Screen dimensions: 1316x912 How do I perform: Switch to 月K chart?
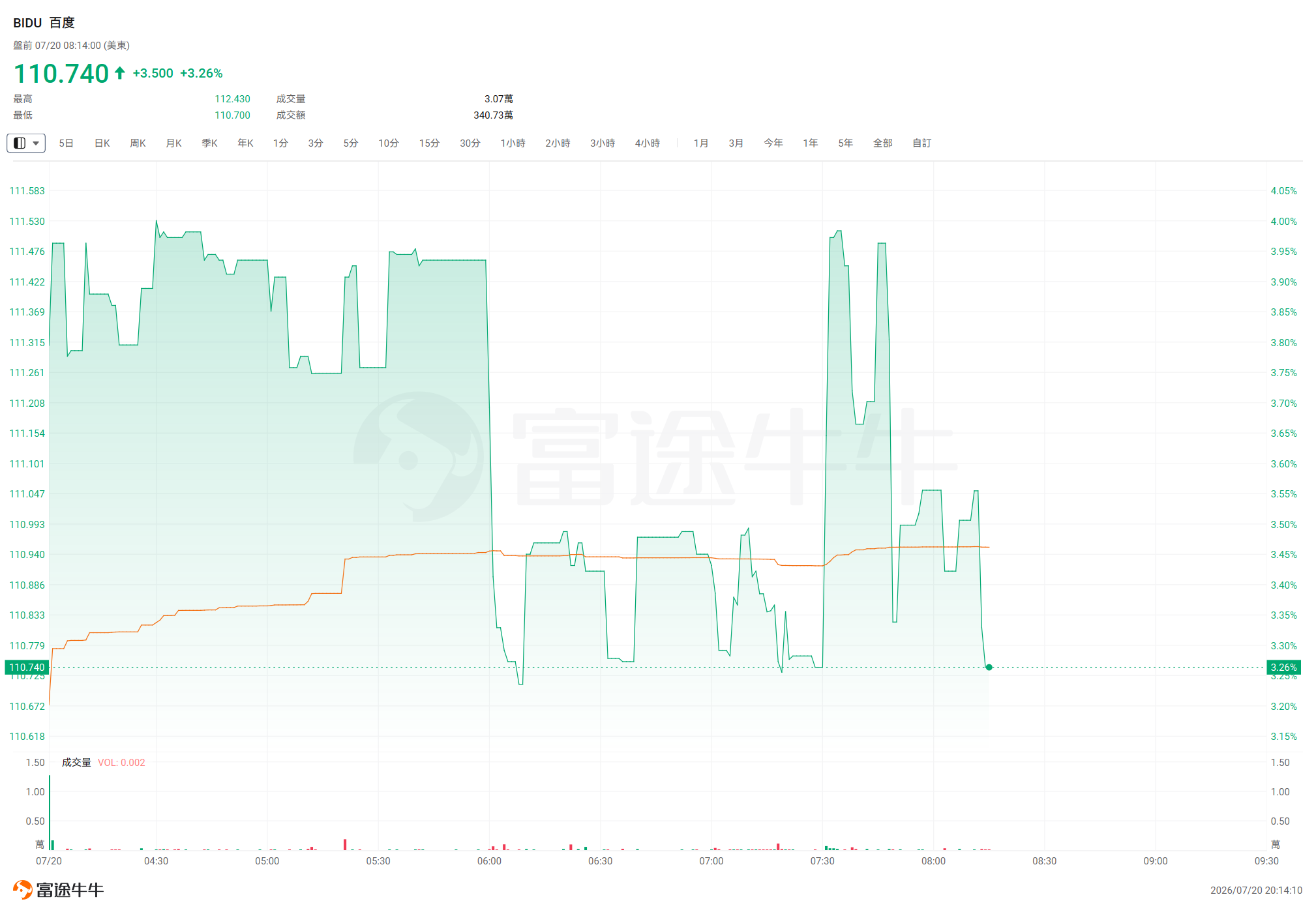(173, 143)
